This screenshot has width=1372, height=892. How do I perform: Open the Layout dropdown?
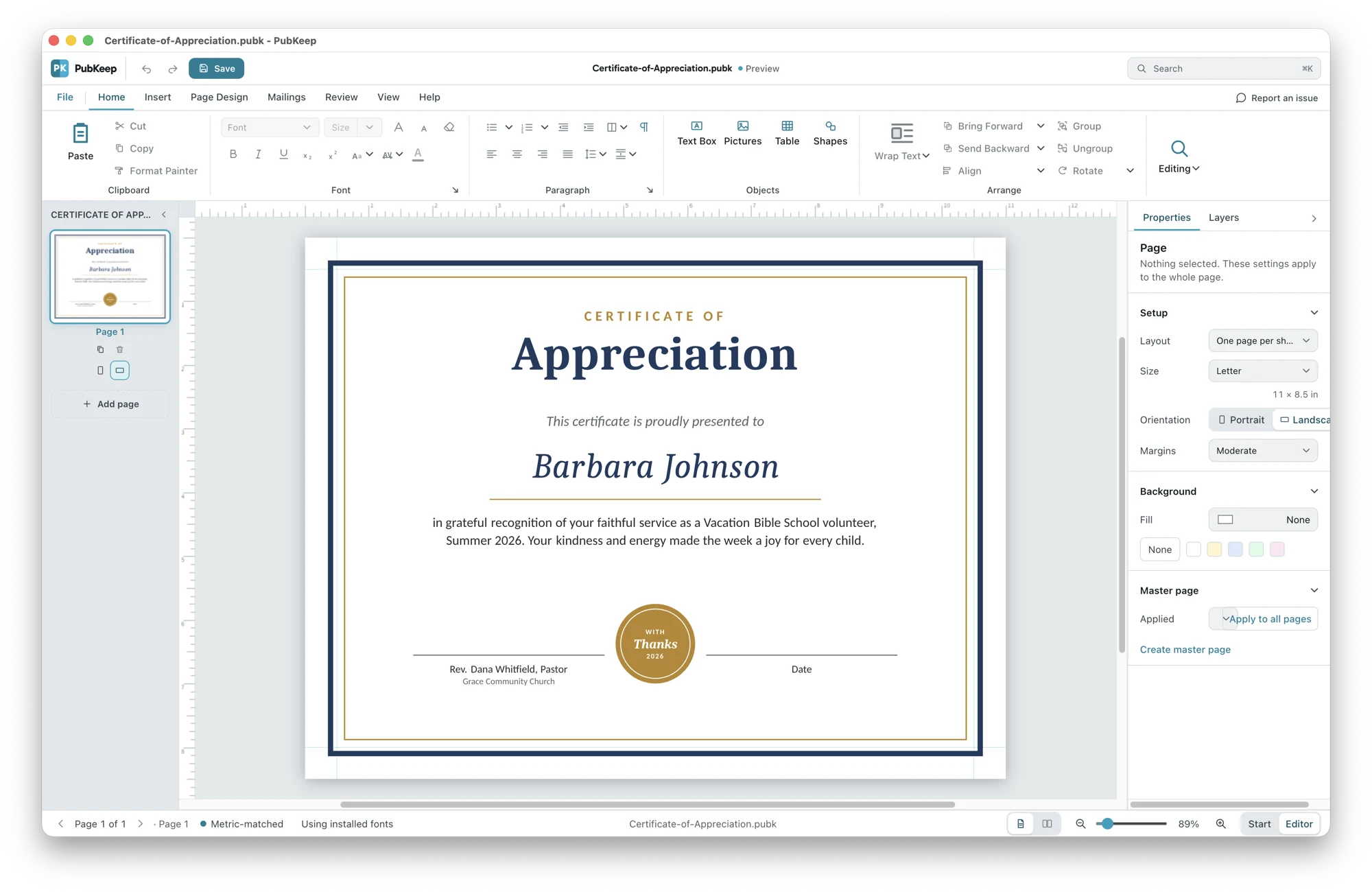coord(1263,341)
